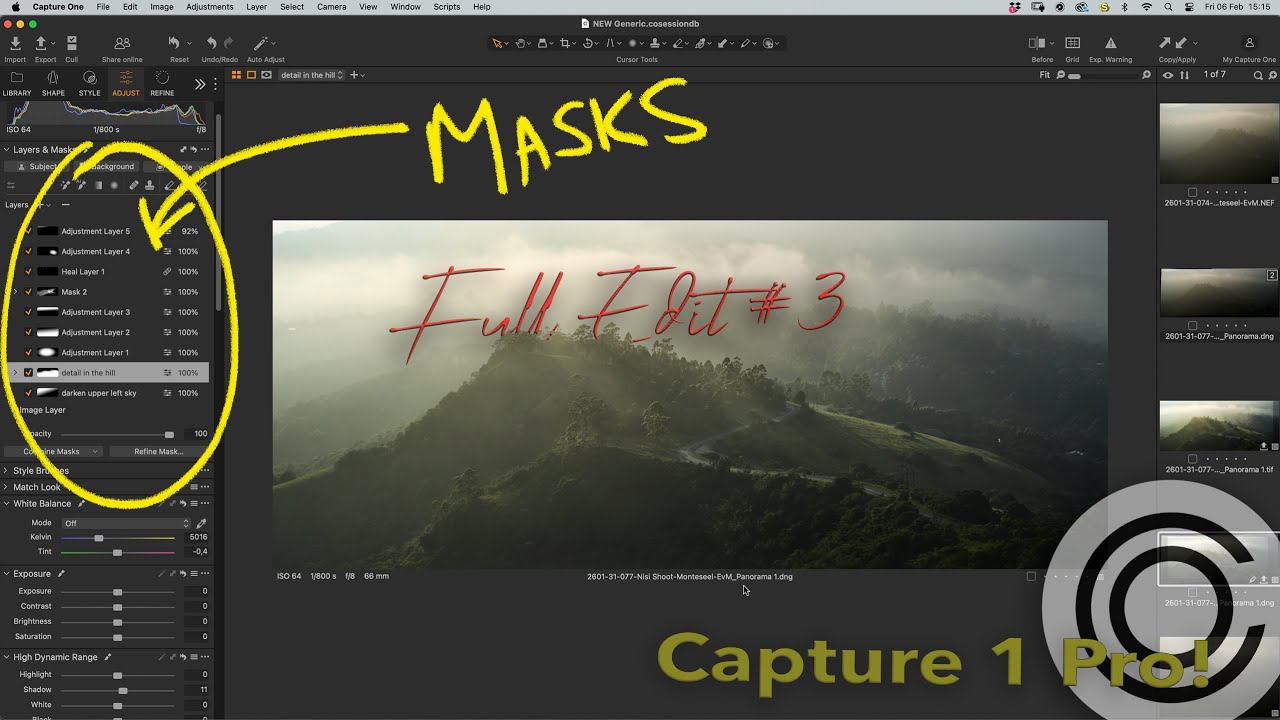Open the Refine tool tab
Screen dimensions: 1280x720
click(x=162, y=84)
